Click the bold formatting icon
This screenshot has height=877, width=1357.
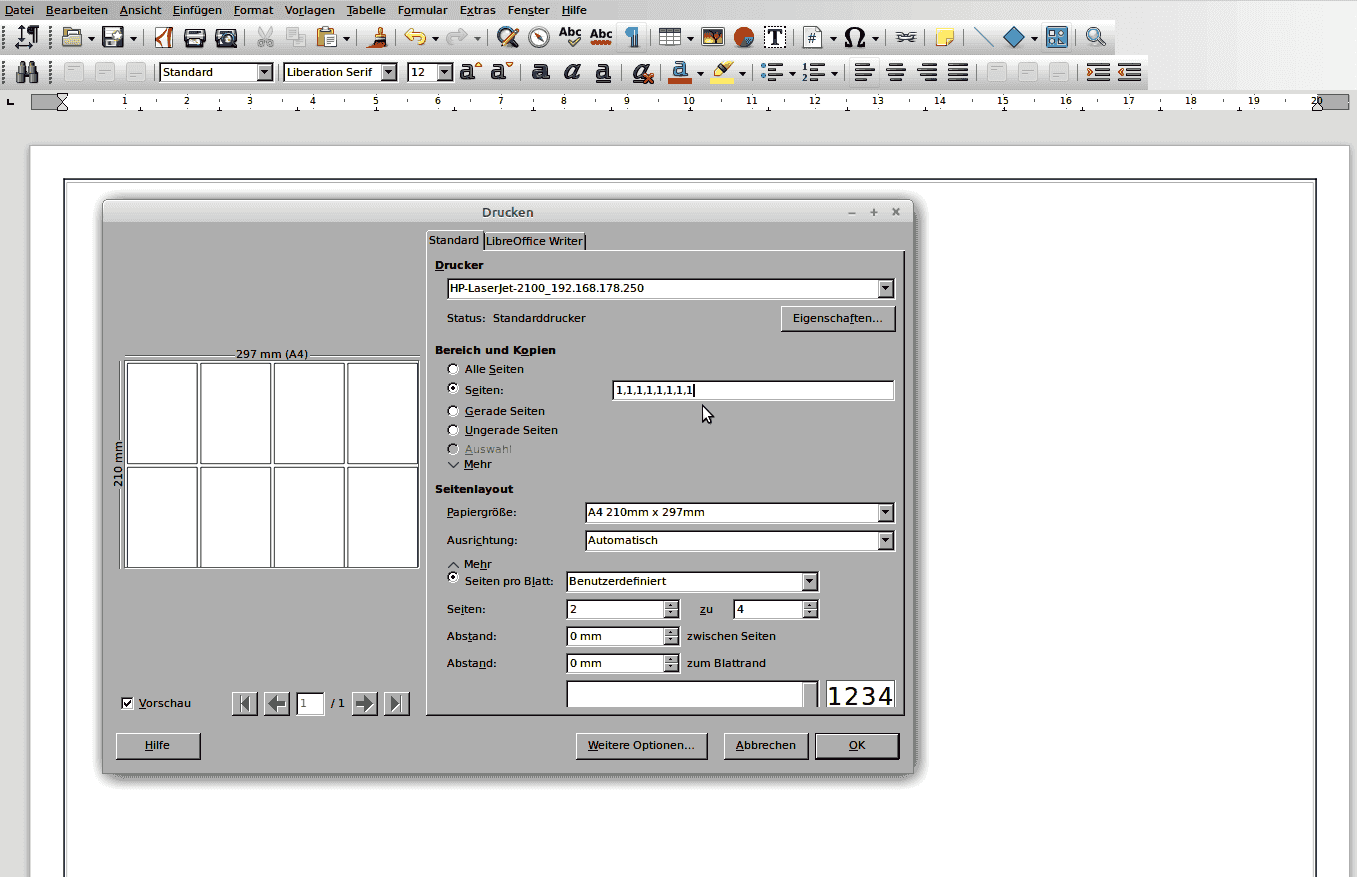[x=541, y=72]
